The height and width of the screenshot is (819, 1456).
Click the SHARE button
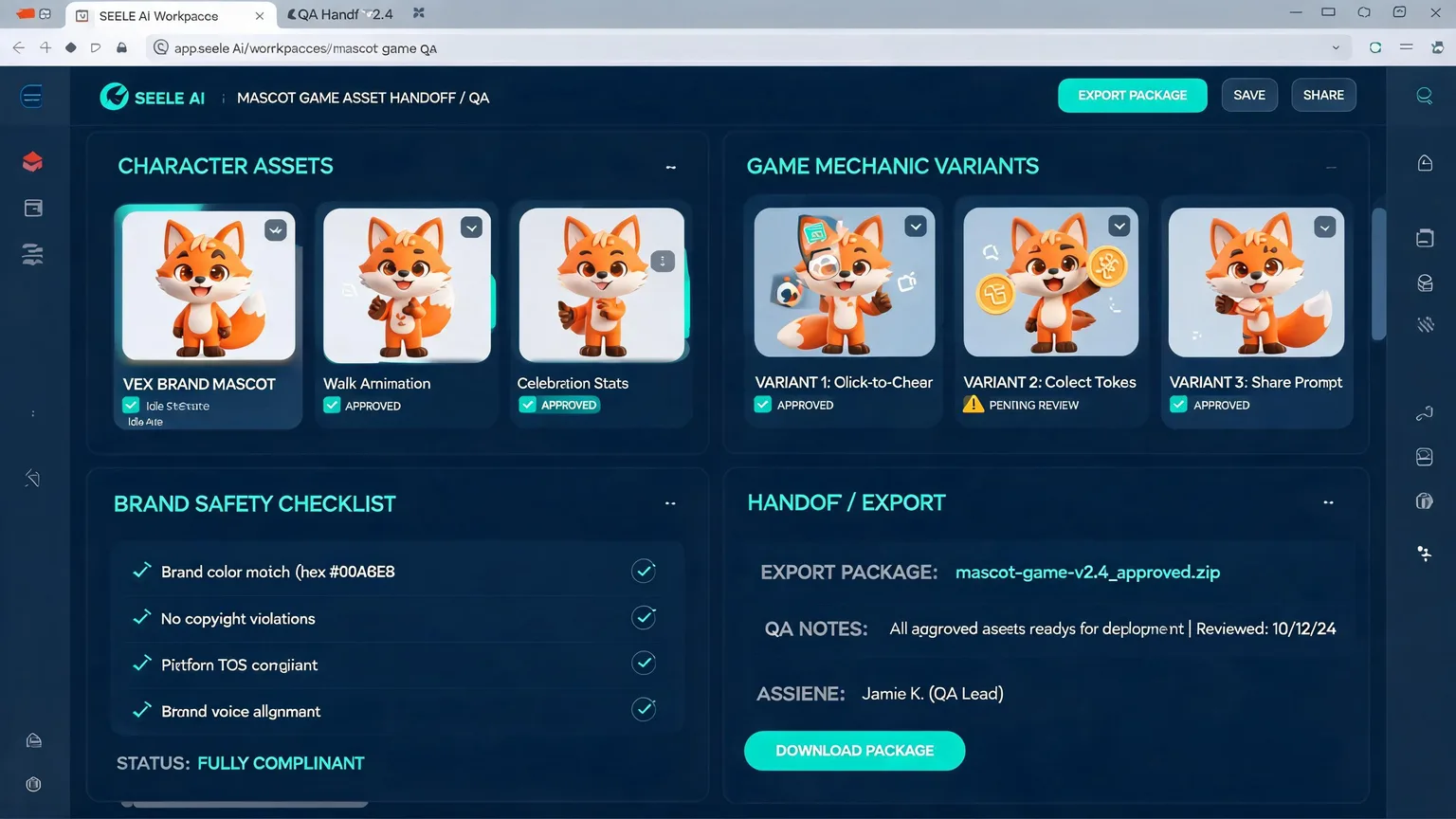(1323, 95)
